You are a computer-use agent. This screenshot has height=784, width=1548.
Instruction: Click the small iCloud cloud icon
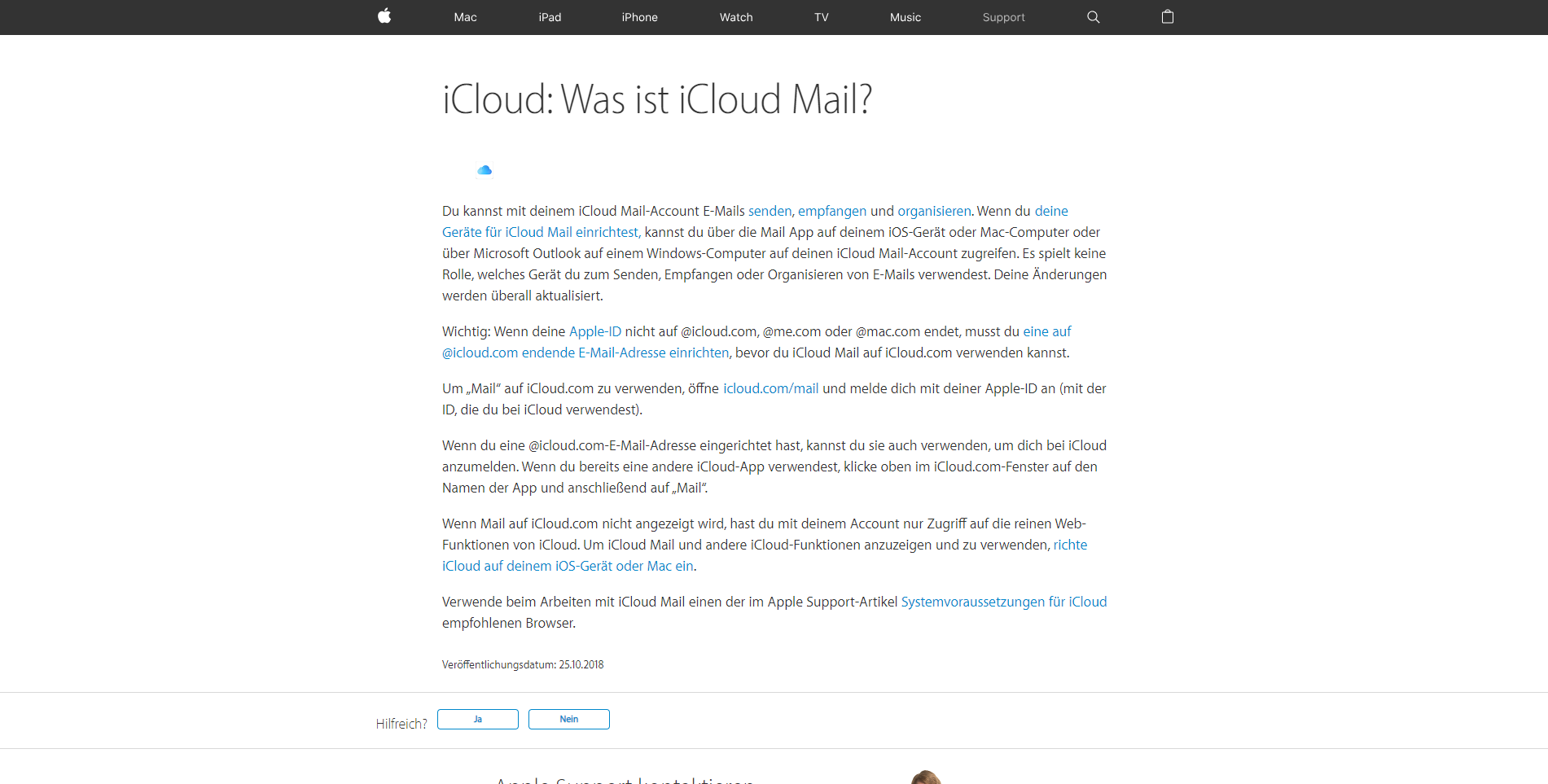coord(485,170)
